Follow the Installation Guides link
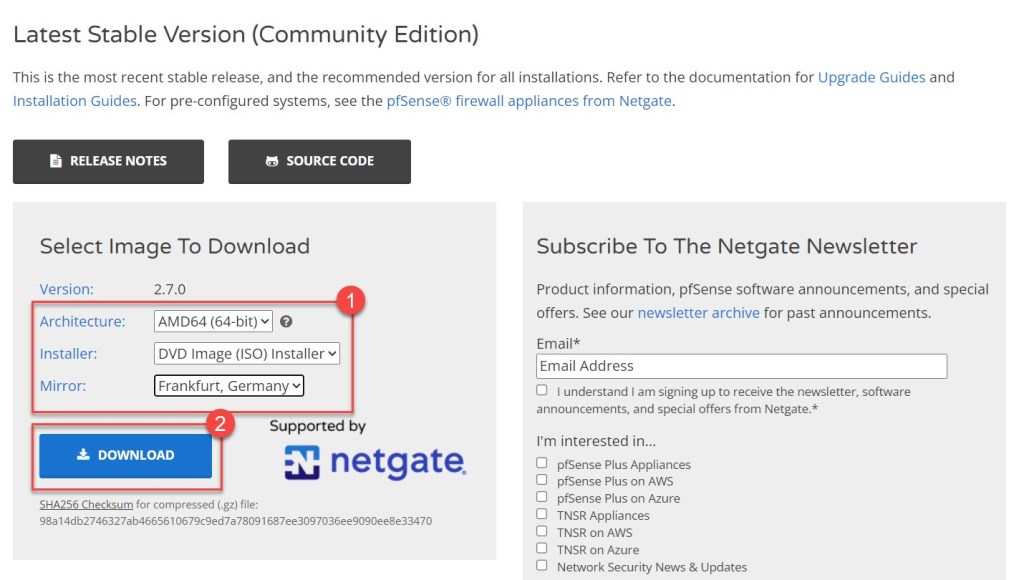1024x580 pixels. coord(75,100)
